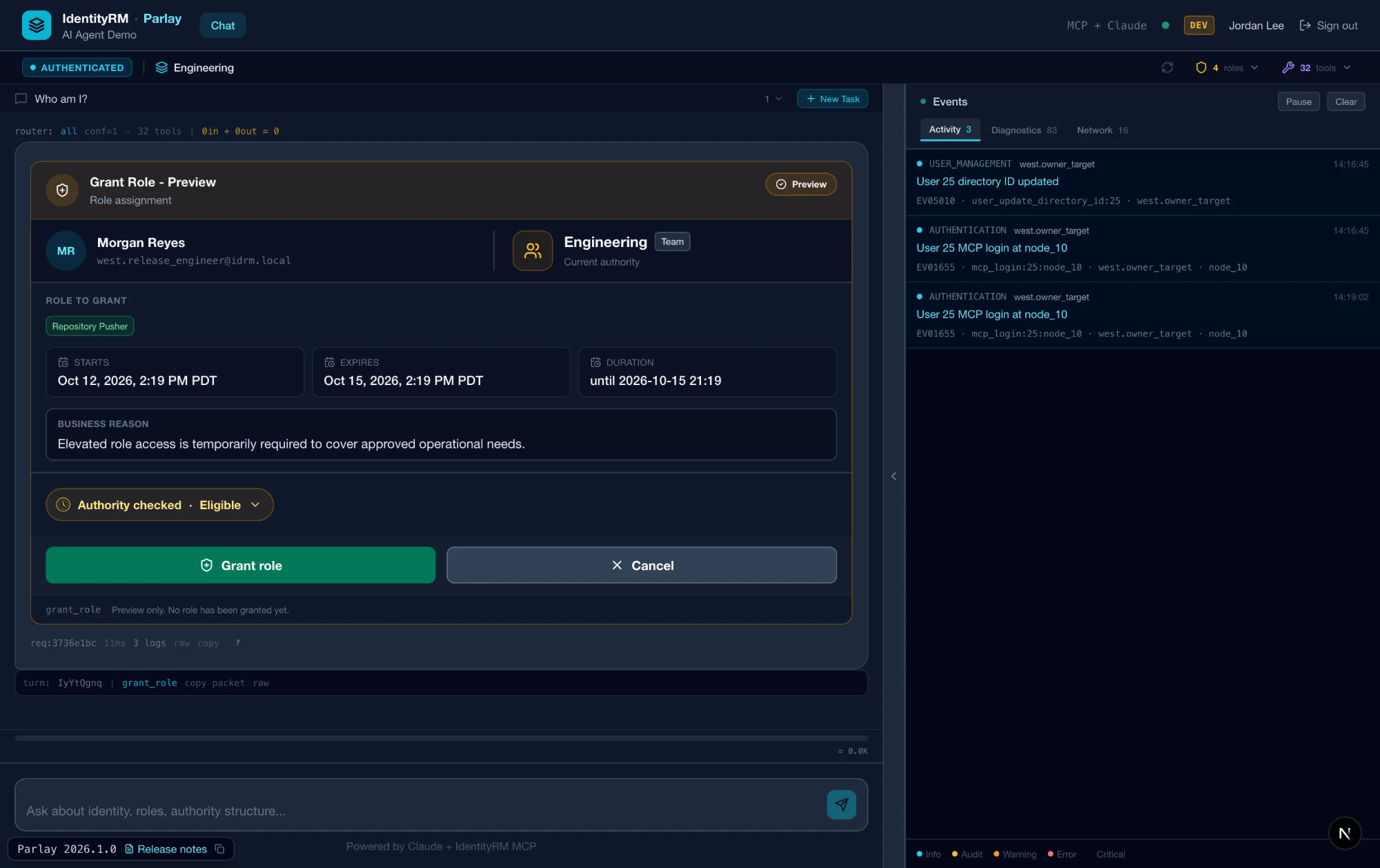Cancel the role grant preview

tap(642, 565)
